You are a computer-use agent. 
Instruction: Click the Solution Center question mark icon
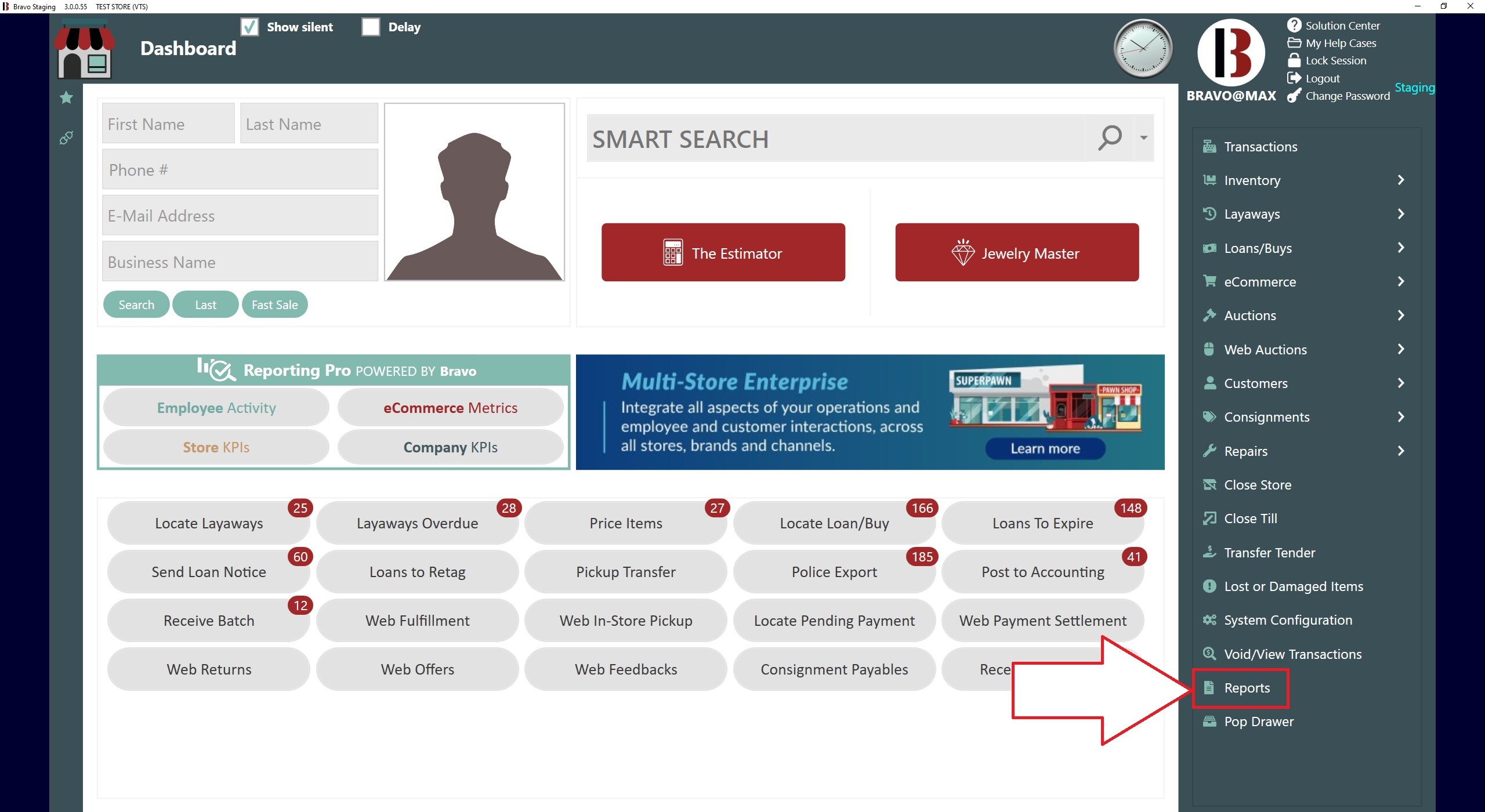pos(1294,25)
